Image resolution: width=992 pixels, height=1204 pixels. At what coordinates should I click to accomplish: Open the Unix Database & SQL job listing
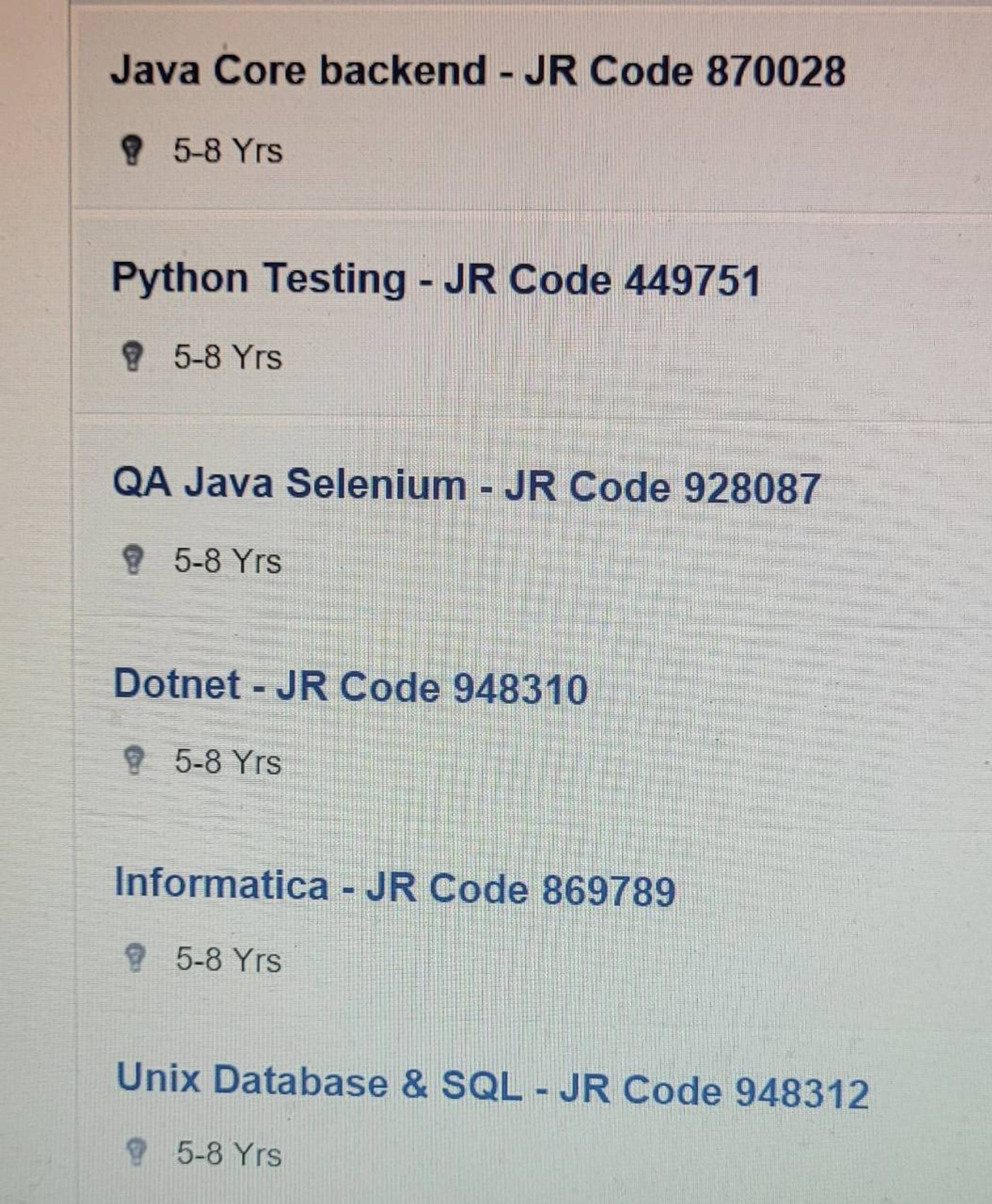tap(492, 1086)
